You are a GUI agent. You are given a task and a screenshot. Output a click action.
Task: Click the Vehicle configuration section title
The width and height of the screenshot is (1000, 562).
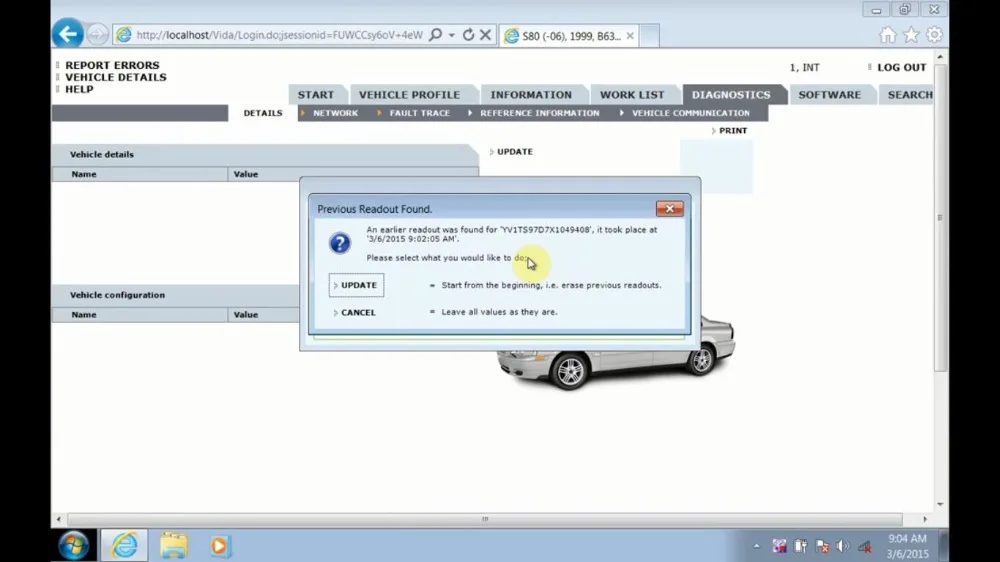[117, 295]
